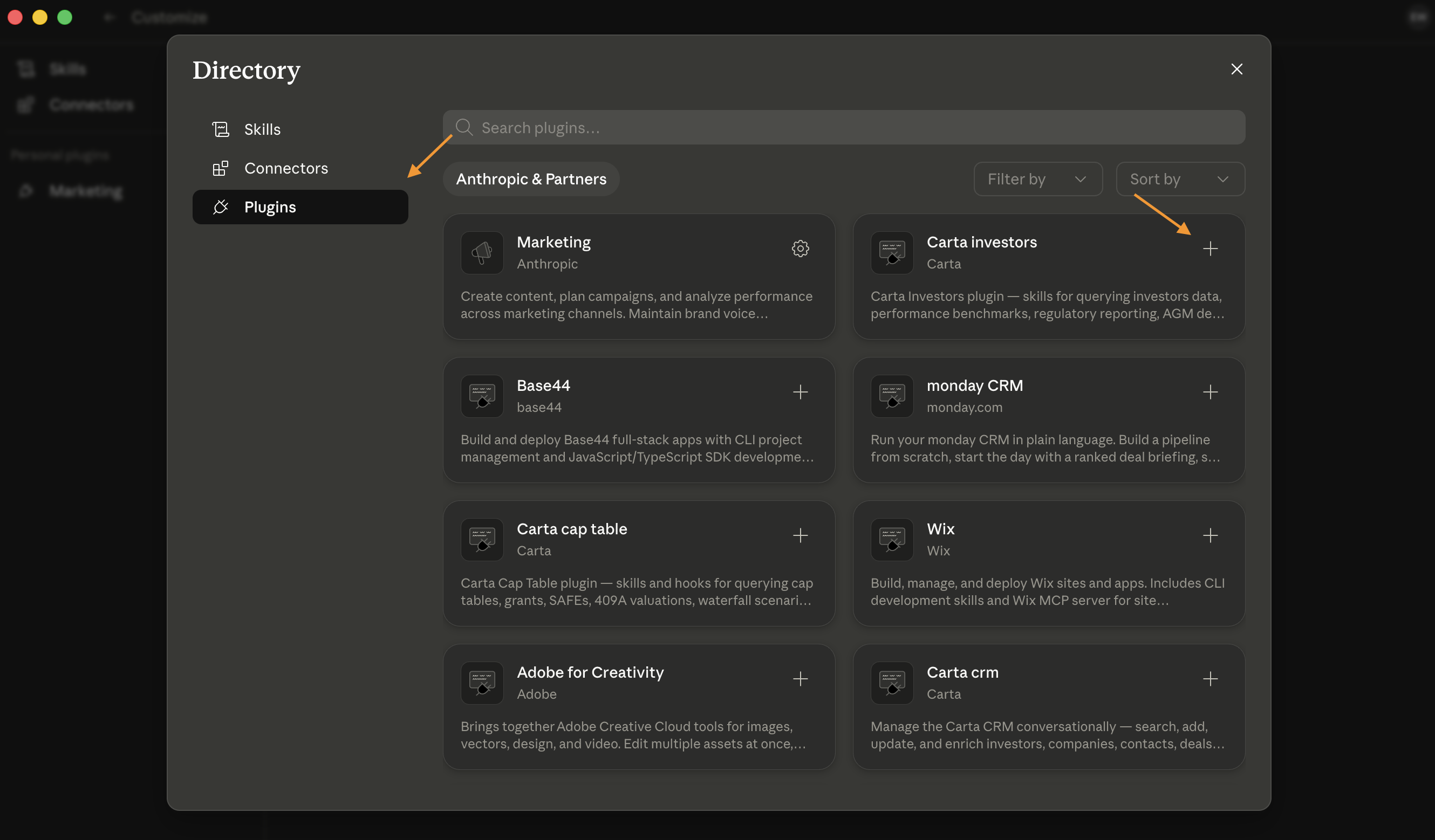
Task: Add the Carta investors plugin
Action: click(1210, 248)
